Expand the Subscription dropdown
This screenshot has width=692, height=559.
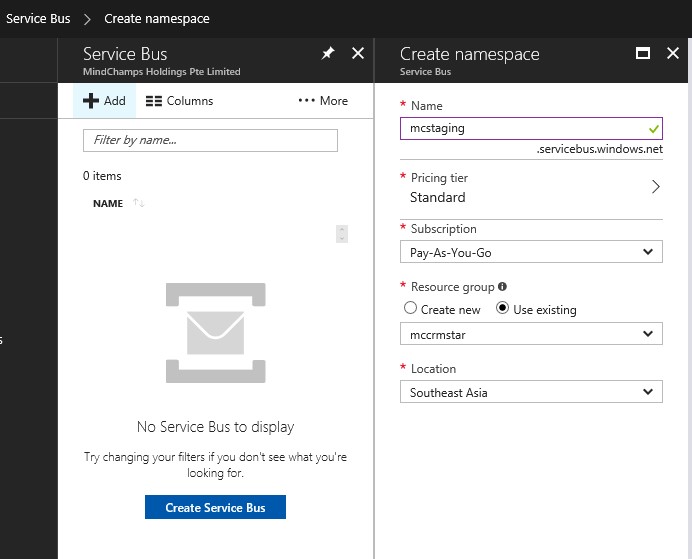click(x=531, y=253)
